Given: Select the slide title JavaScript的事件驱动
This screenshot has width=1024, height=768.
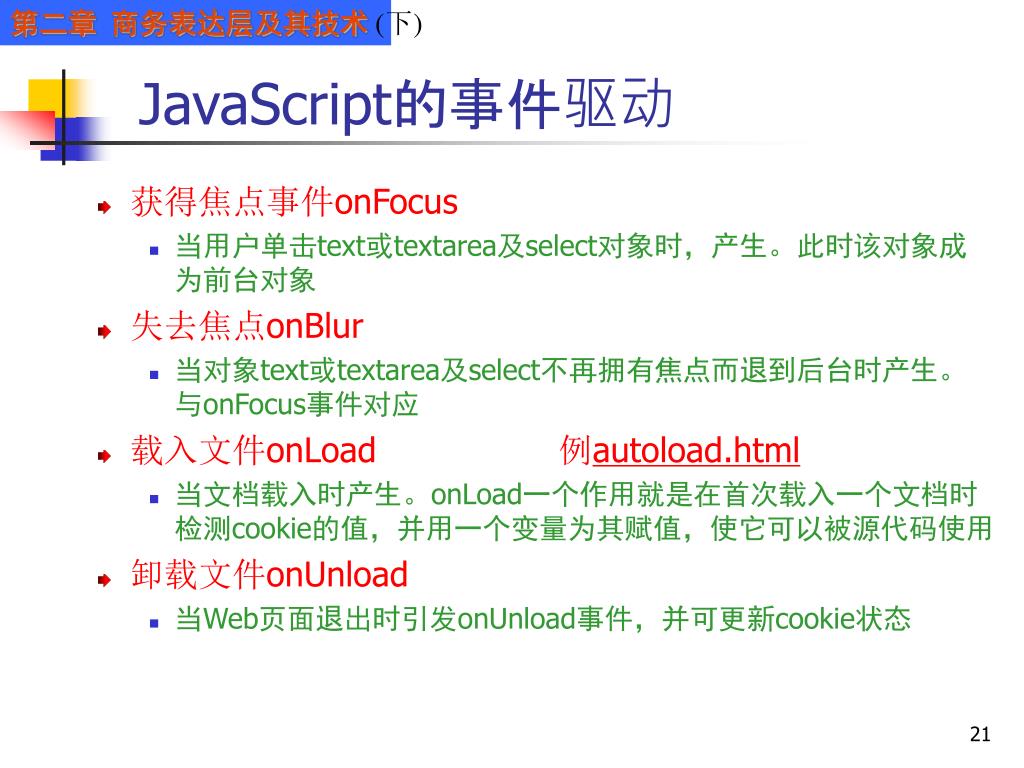Looking at the screenshot, I should [405, 104].
